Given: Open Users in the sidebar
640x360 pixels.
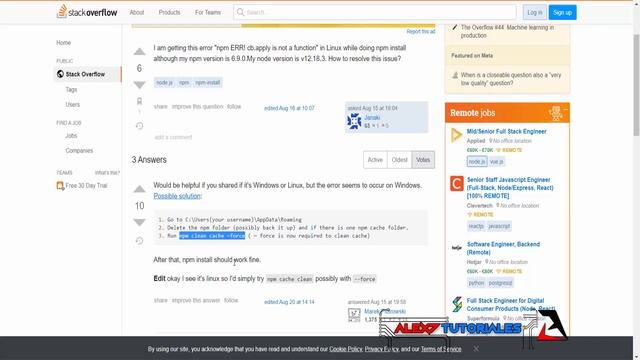Looking at the screenshot, I should coord(73,104).
